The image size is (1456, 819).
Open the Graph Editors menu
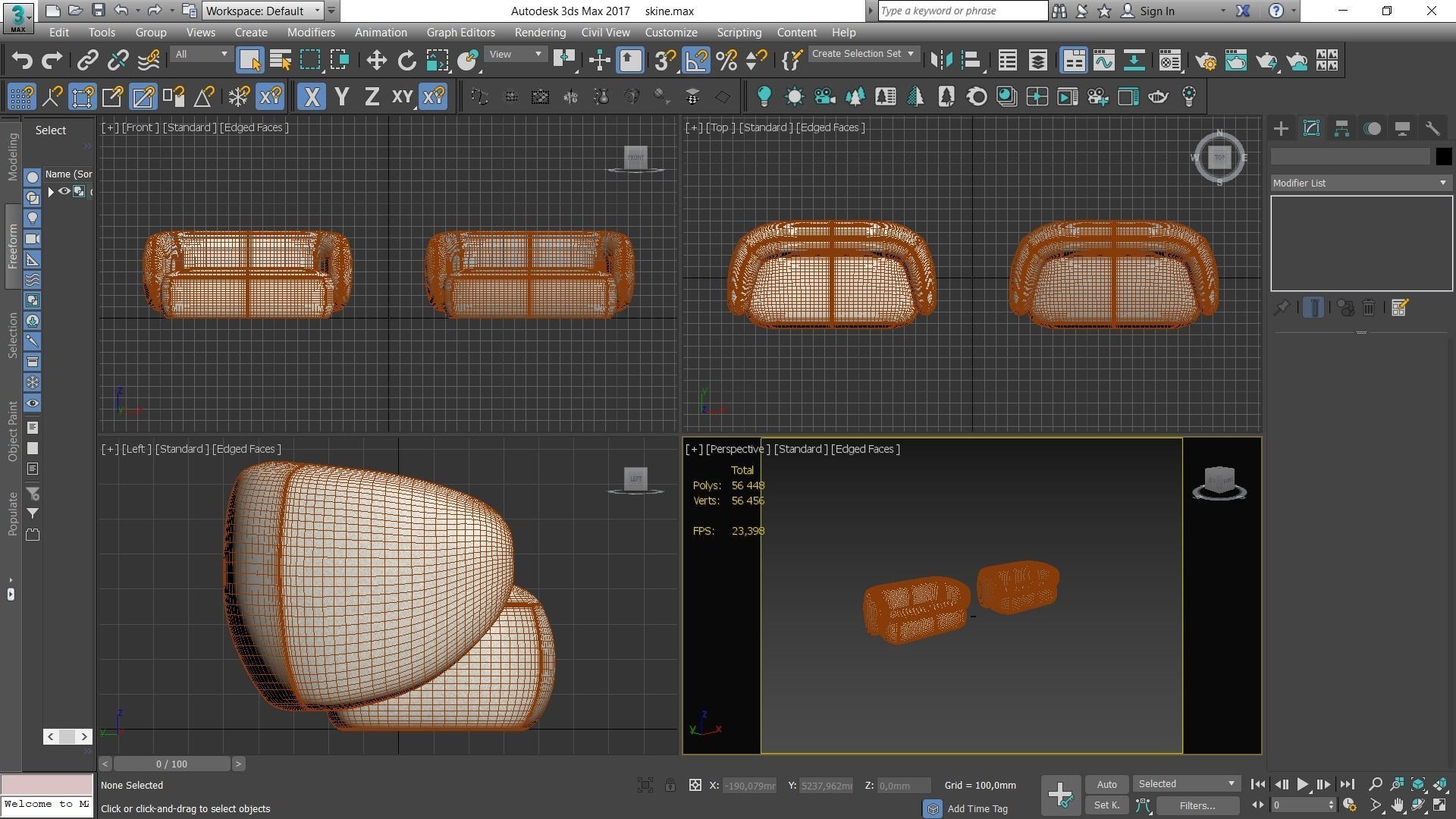point(460,33)
